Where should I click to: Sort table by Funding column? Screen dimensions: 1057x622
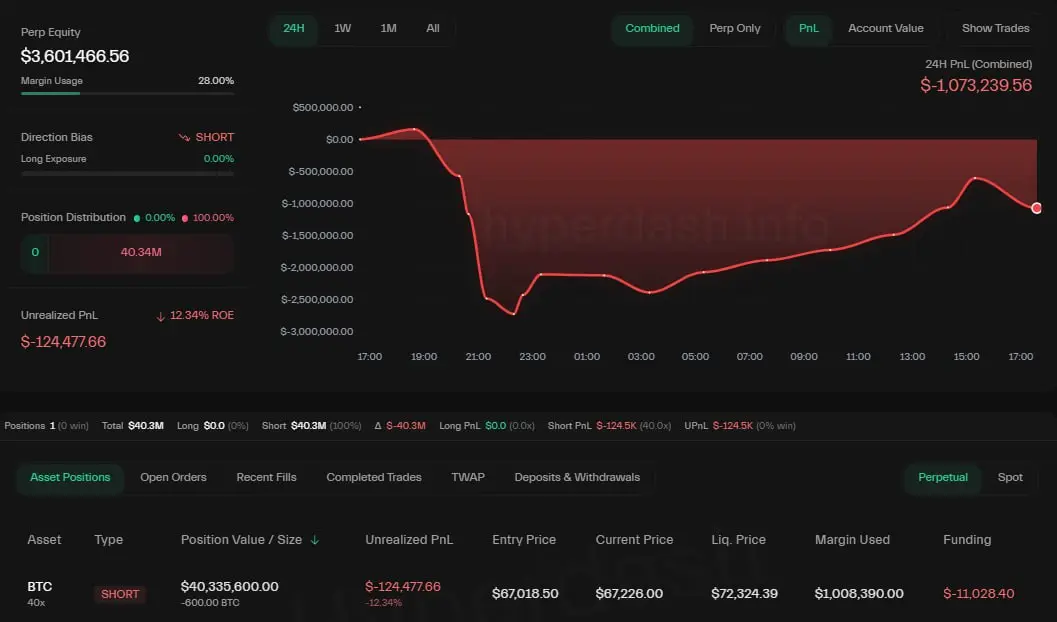[967, 540]
